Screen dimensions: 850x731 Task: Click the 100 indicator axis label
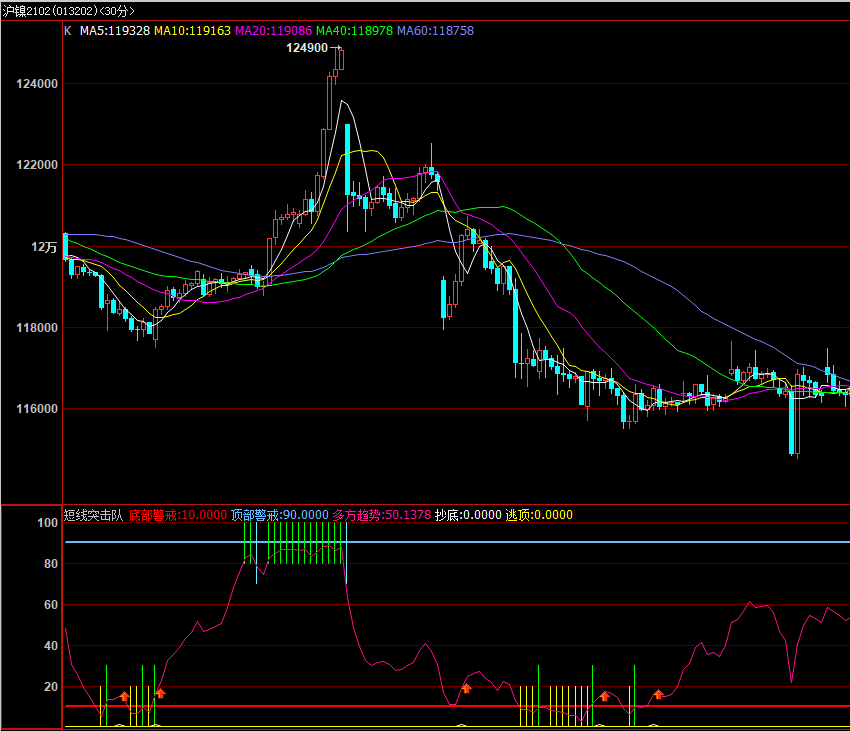pyautogui.click(x=47, y=523)
